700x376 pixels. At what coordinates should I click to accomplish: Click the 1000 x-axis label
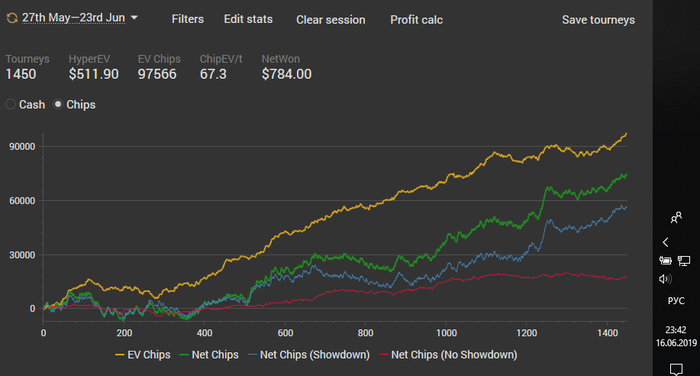pos(446,333)
